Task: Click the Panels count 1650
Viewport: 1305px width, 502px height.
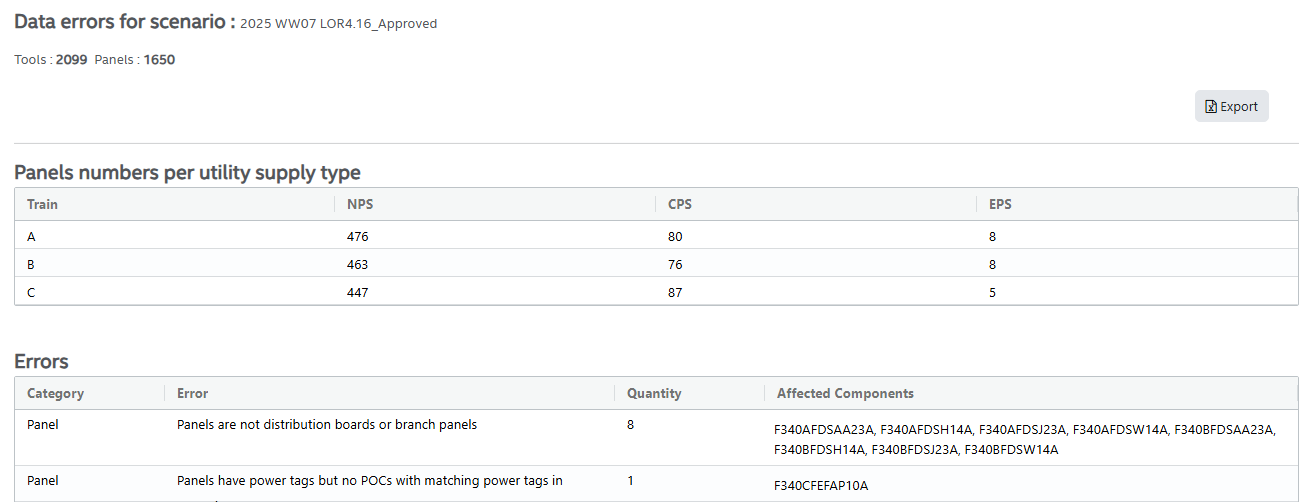Action: pos(159,60)
